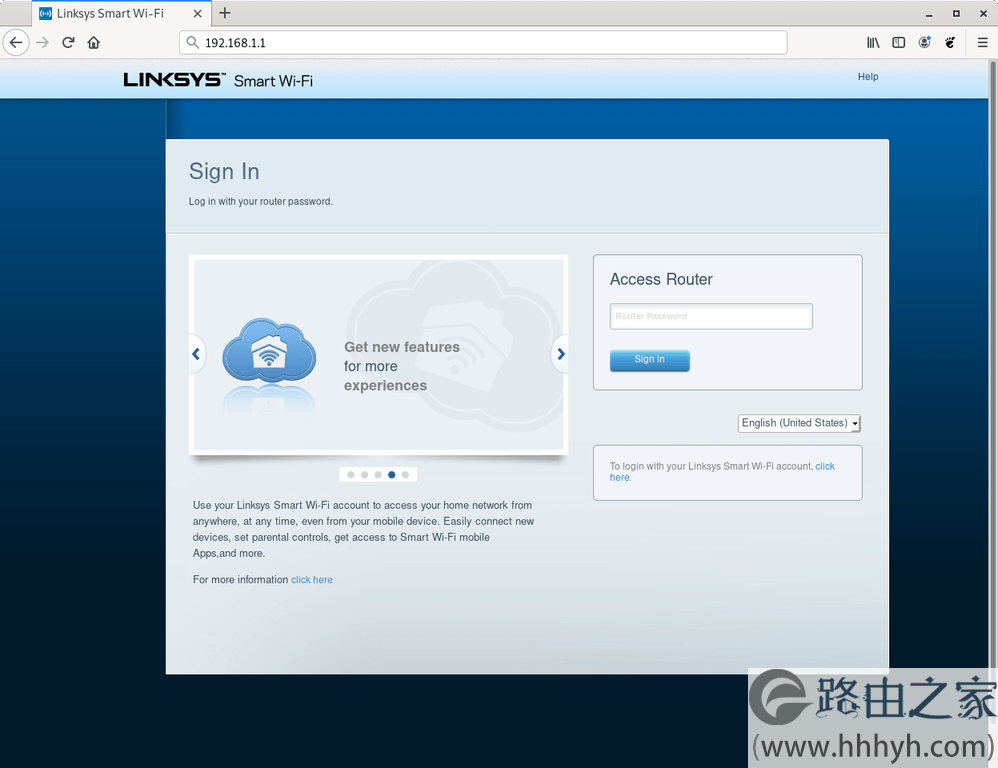Open the English (United States) language dropdown
998x768 pixels.
(799, 423)
